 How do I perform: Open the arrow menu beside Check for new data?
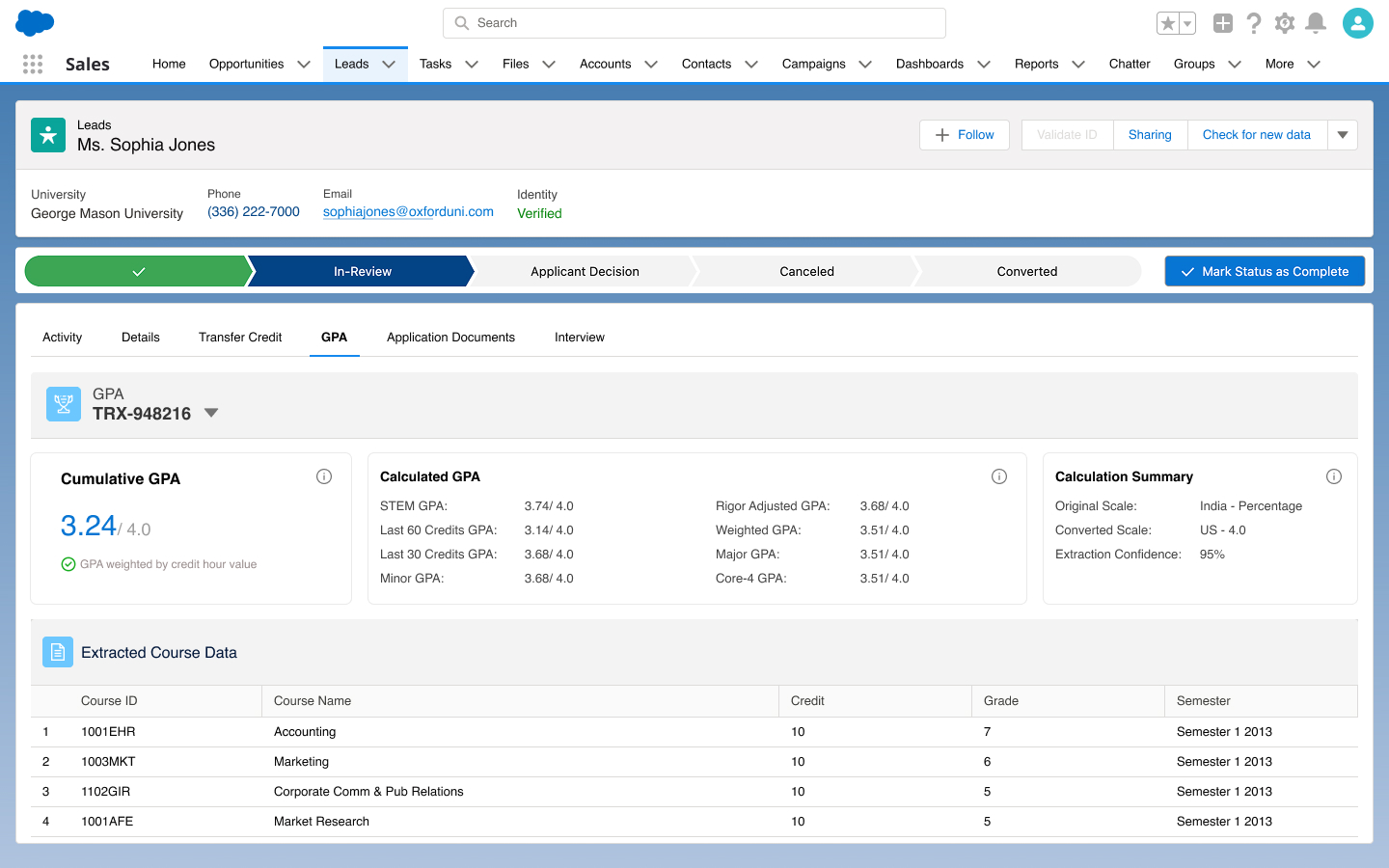(1343, 134)
